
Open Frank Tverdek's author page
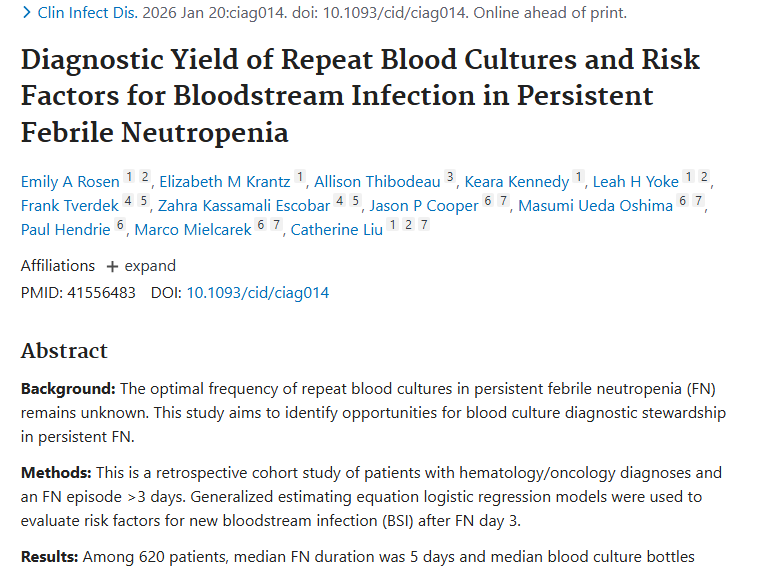pos(69,206)
